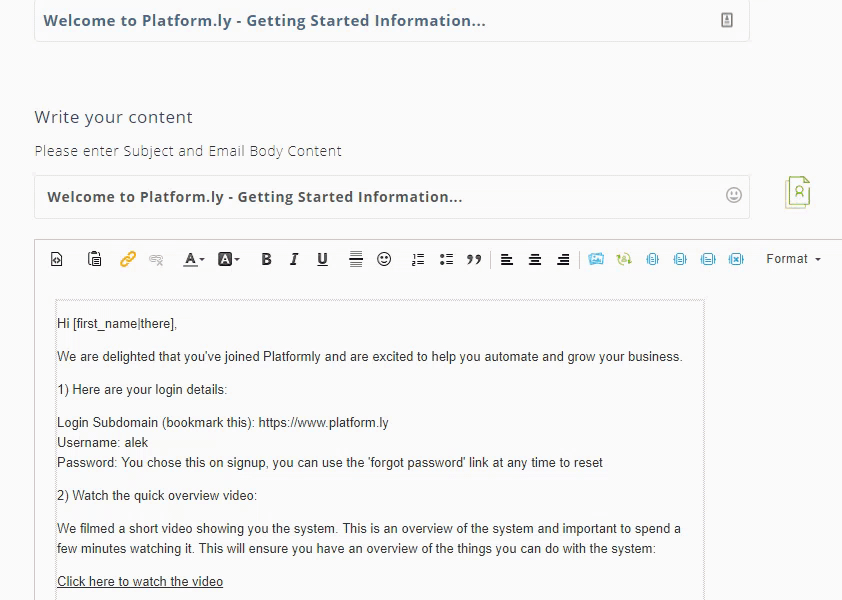The height and width of the screenshot is (600, 842).
Task: Click the 'Write your content' heading
Action: click(113, 117)
